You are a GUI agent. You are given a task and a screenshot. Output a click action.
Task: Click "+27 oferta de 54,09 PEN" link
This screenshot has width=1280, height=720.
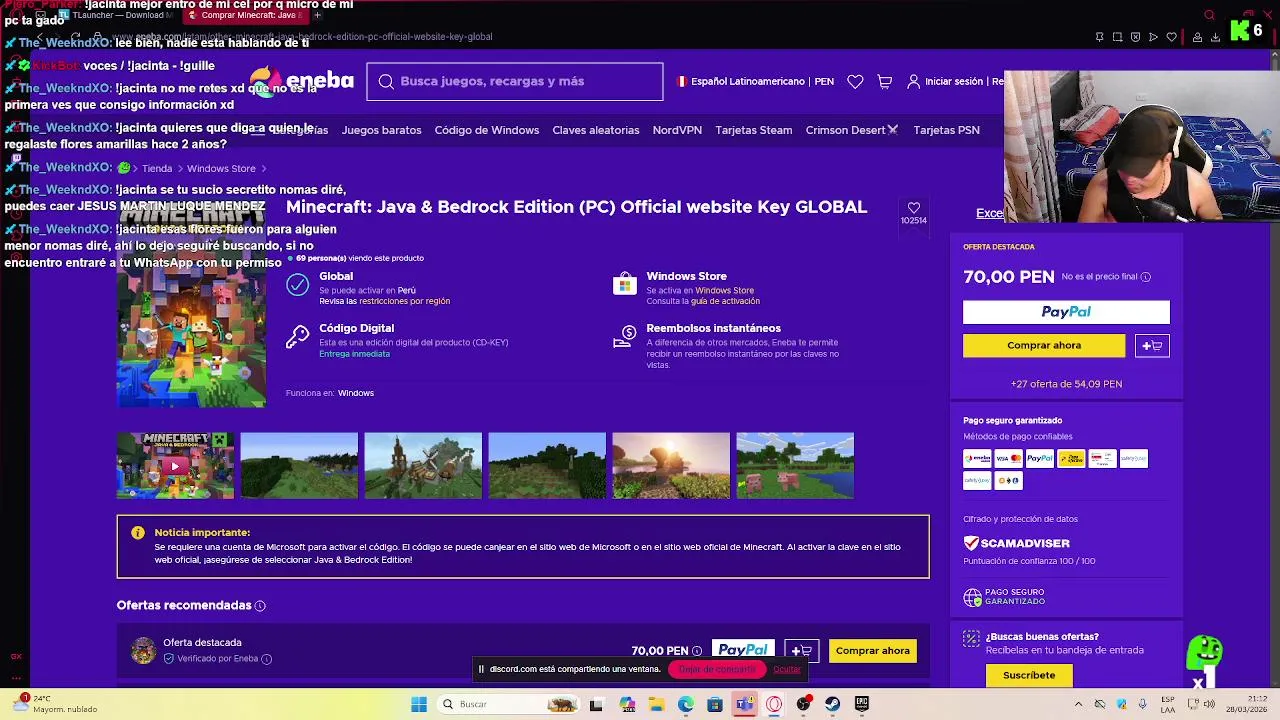(x=1066, y=384)
